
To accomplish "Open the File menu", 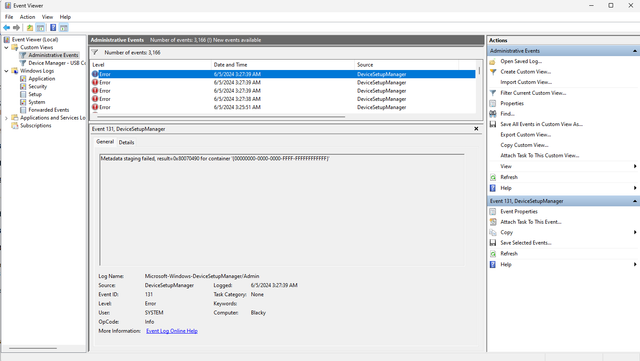I will 9,17.
